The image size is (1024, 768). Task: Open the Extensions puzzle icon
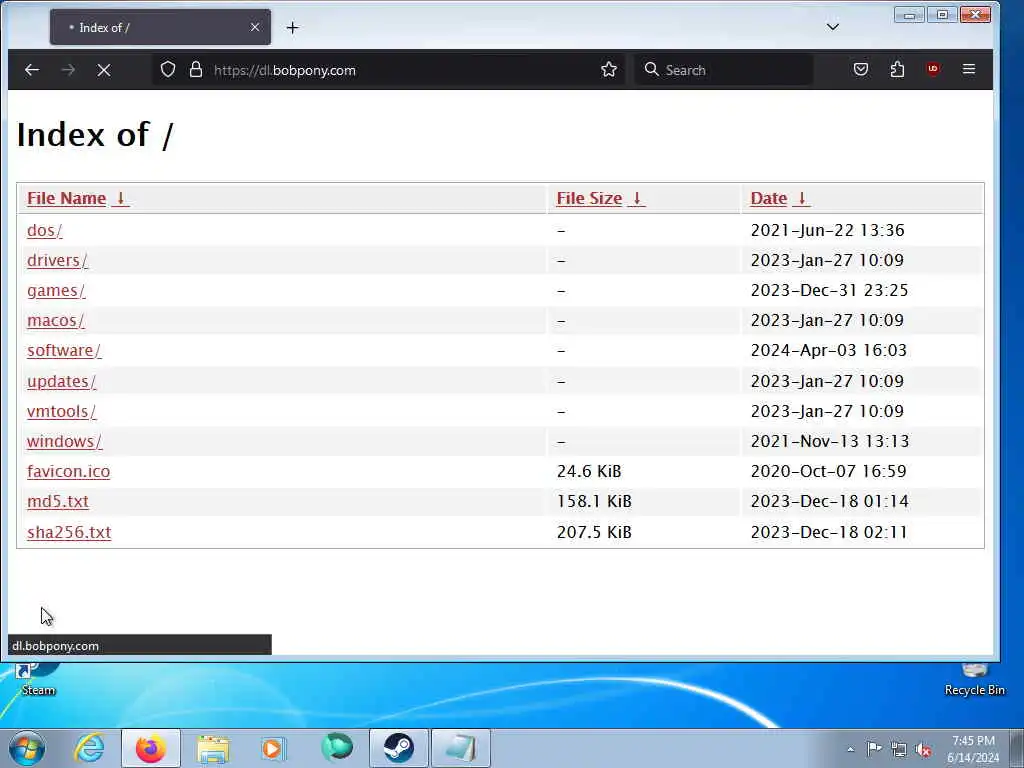tap(897, 69)
